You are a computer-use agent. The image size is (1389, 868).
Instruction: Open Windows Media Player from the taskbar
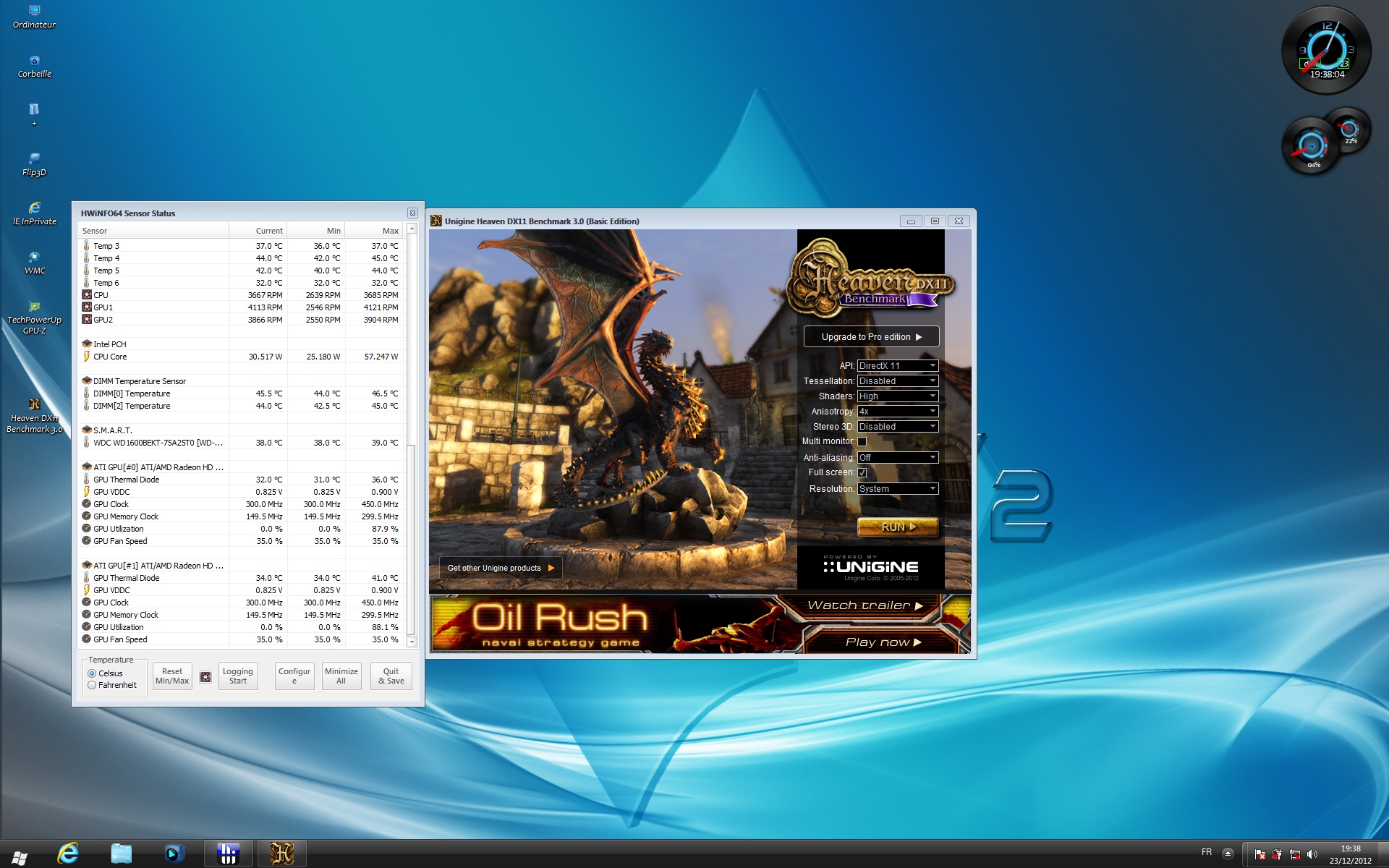pyautogui.click(x=174, y=854)
